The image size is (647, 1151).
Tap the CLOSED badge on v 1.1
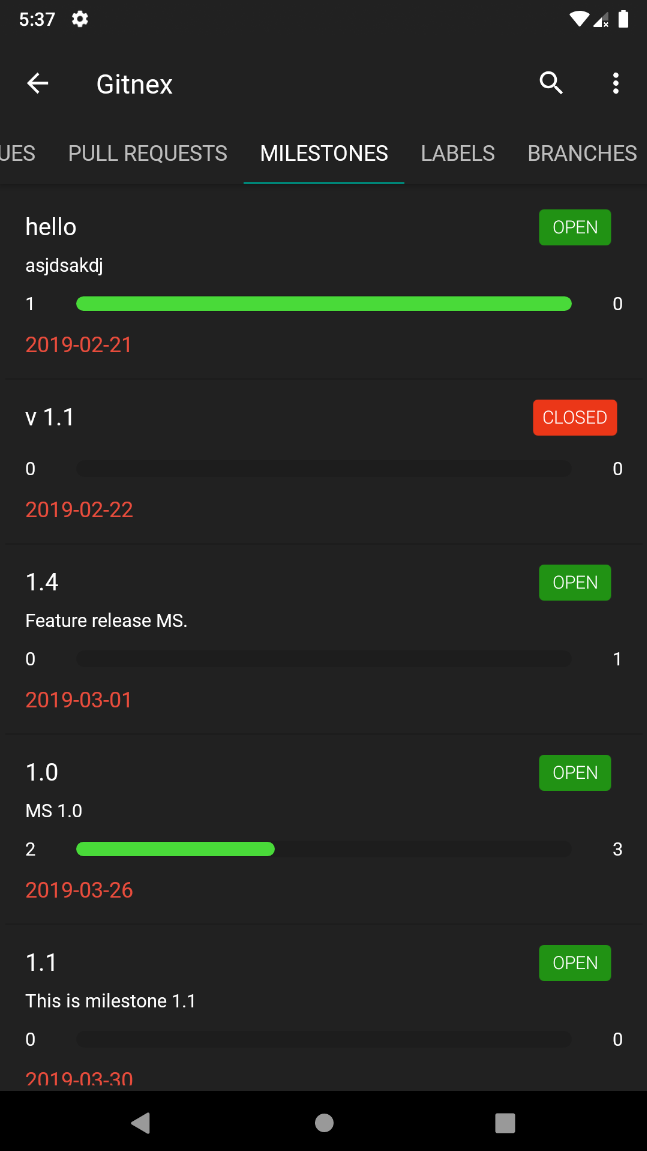pyautogui.click(x=575, y=417)
